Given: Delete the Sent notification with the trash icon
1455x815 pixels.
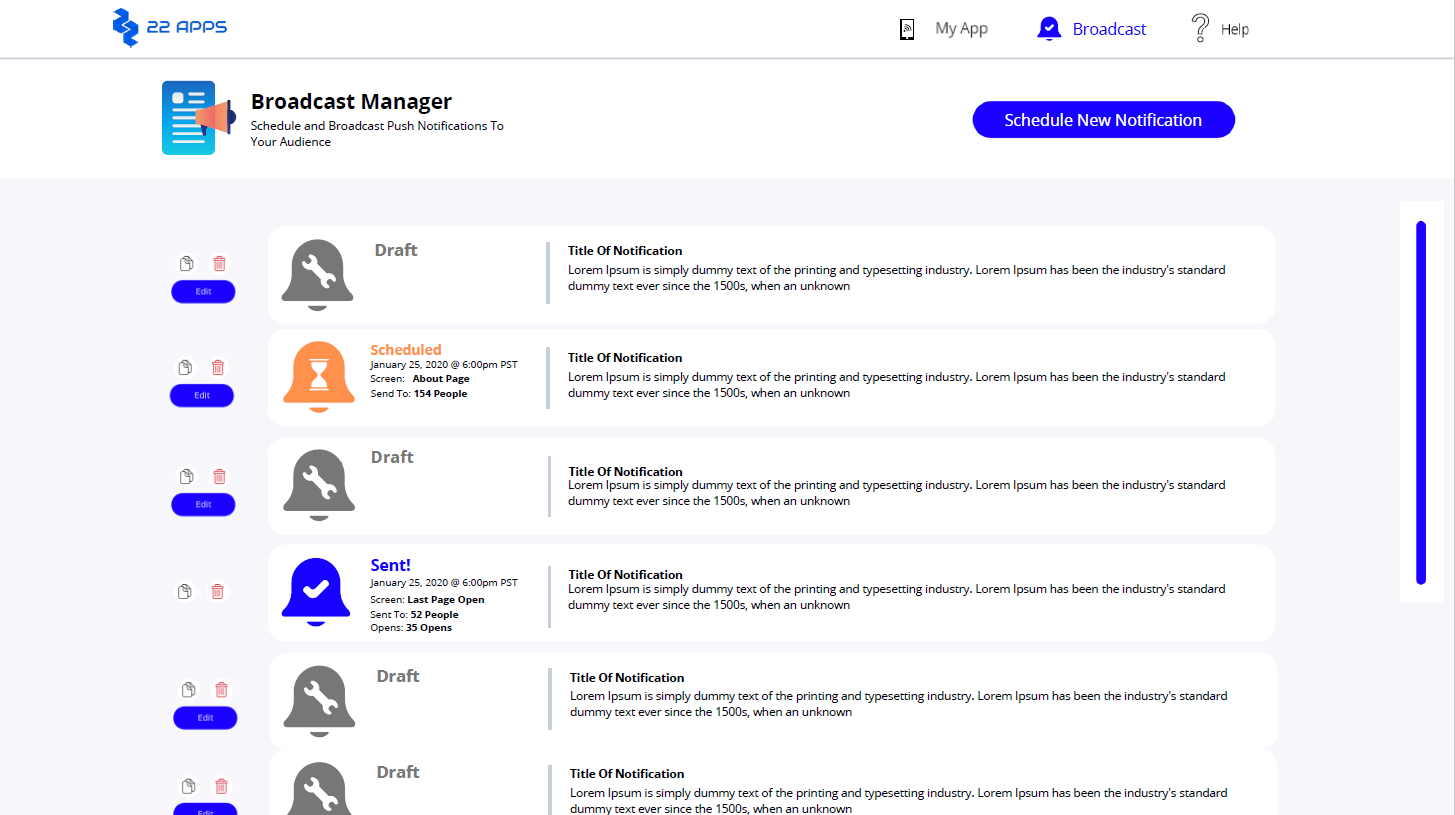Looking at the screenshot, I should click(x=217, y=592).
